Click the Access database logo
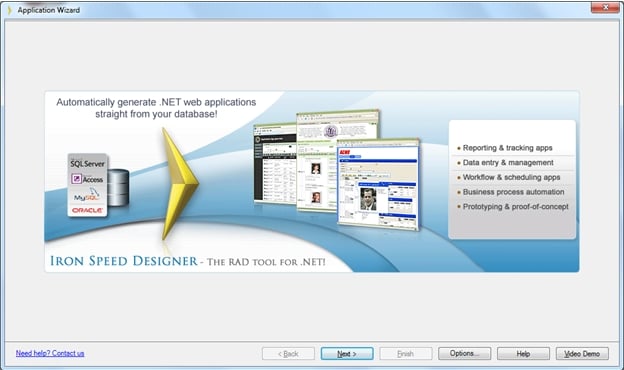The image size is (624, 370). pos(87,179)
